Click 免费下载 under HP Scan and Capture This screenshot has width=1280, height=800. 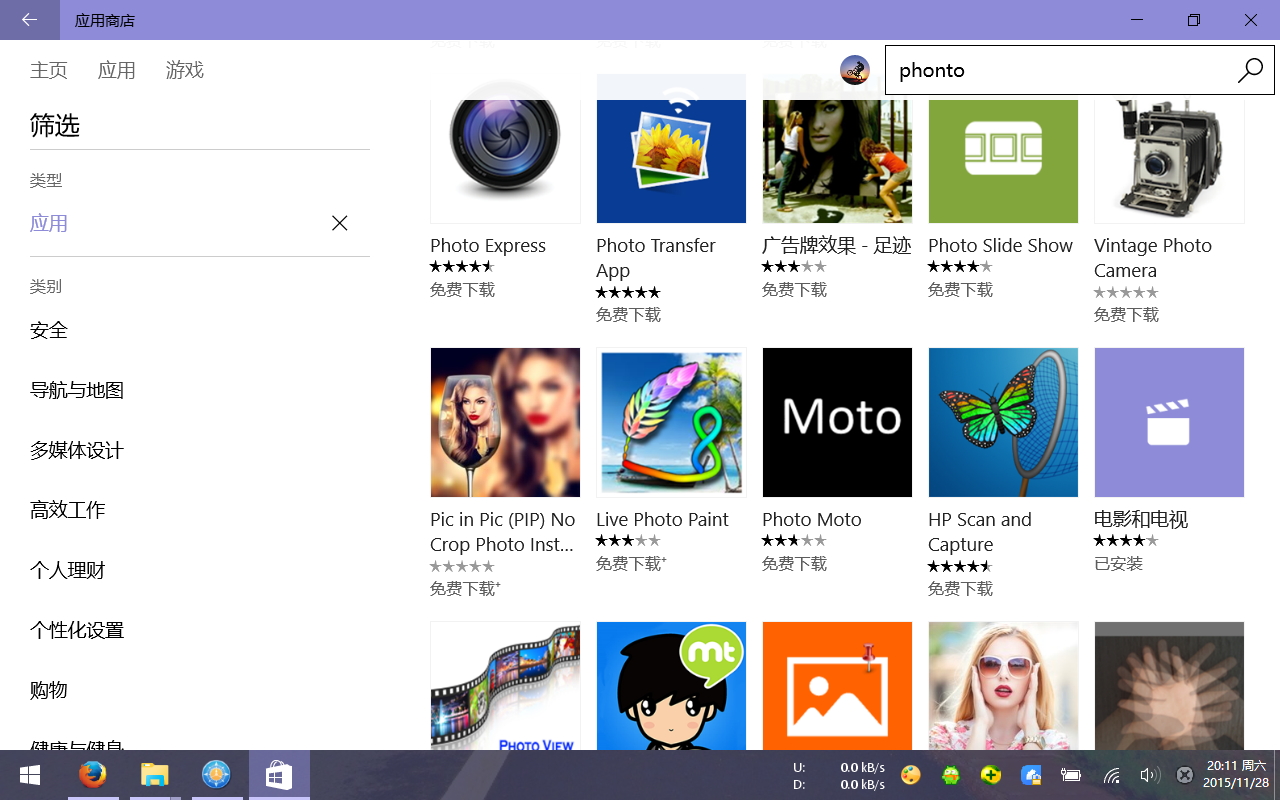960,589
